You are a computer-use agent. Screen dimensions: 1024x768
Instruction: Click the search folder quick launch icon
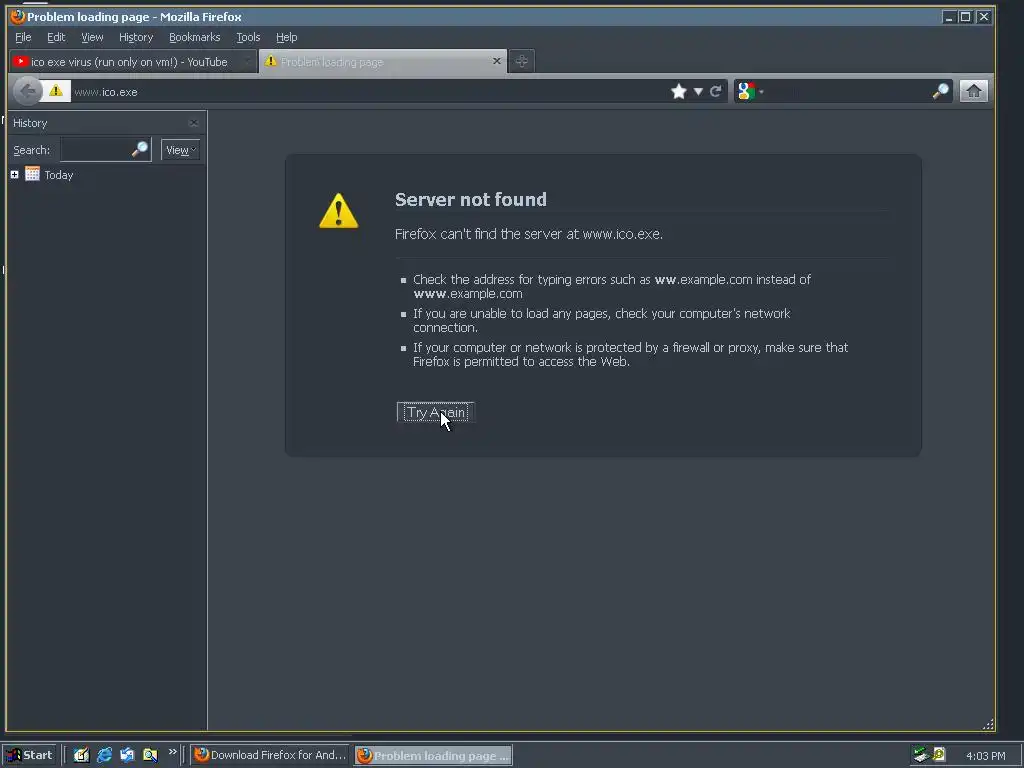150,755
